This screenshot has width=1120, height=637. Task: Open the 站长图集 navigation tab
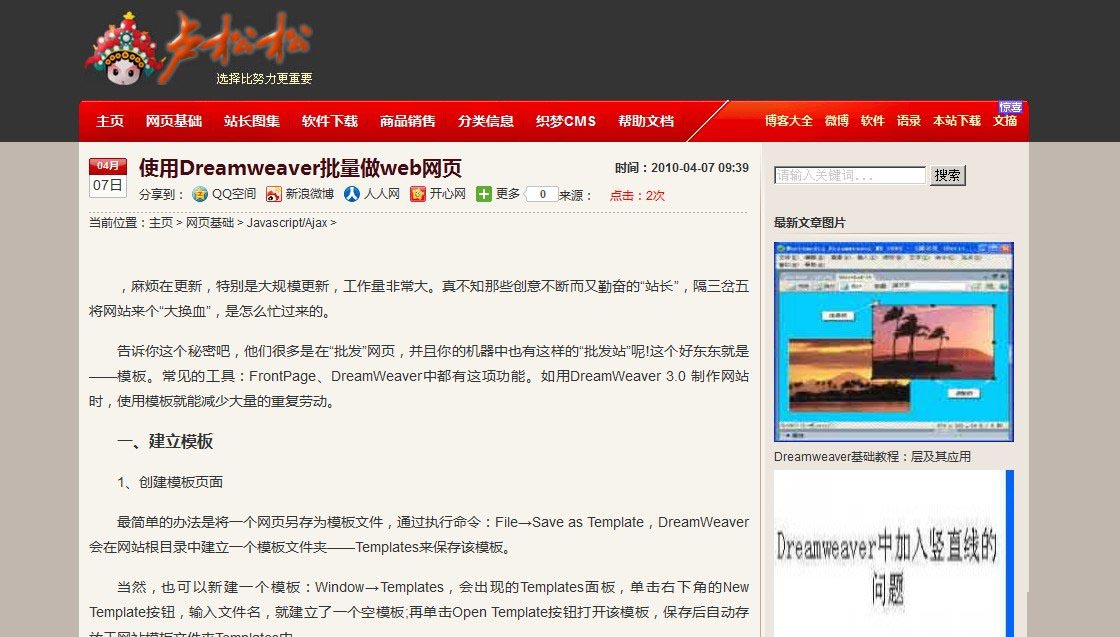tap(251, 121)
